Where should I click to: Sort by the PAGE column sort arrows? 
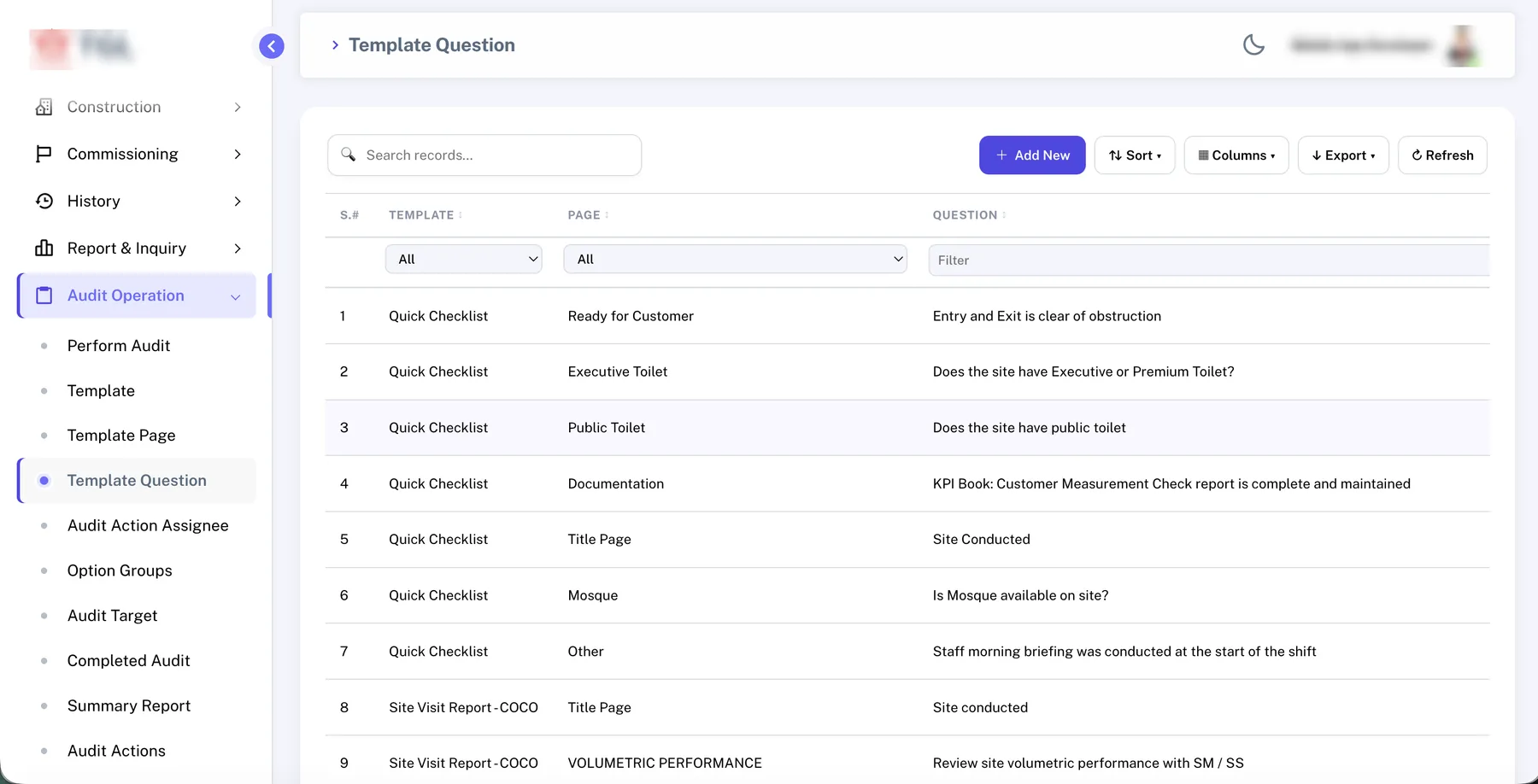(607, 215)
